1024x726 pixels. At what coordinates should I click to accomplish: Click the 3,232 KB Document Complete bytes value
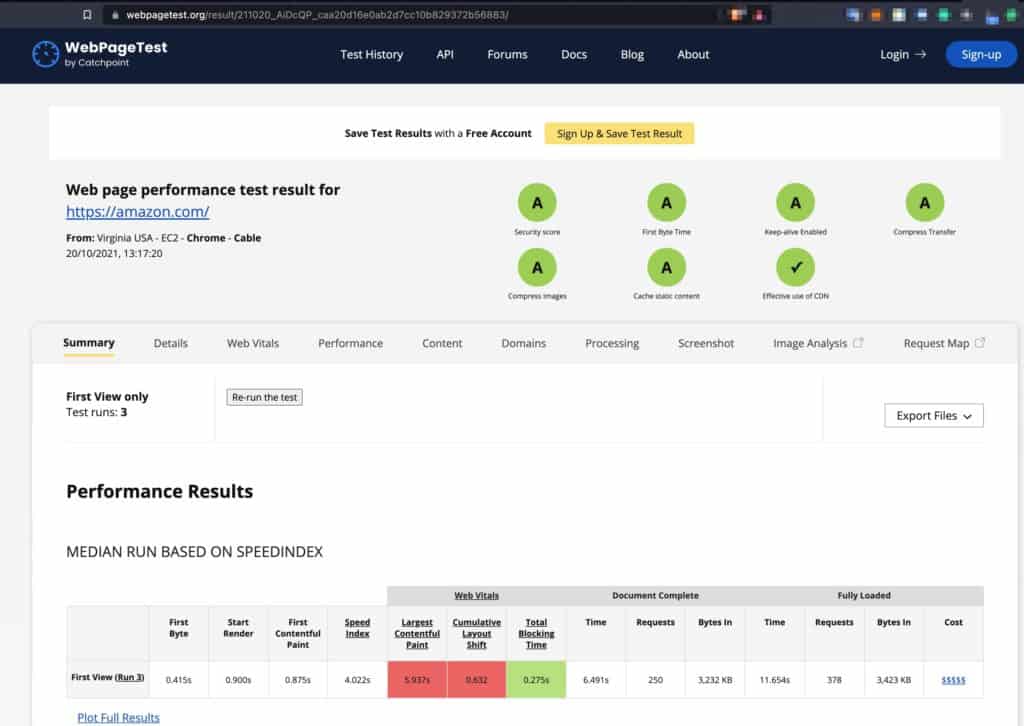pyautogui.click(x=715, y=680)
